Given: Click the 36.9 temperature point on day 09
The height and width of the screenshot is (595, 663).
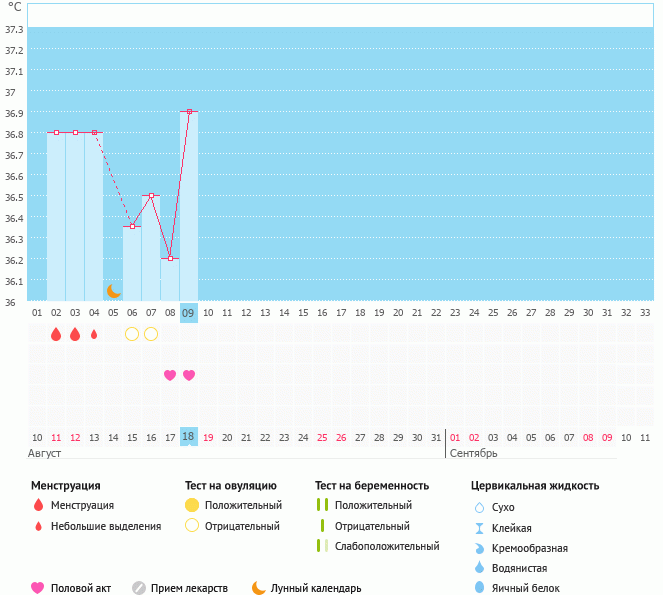Looking at the screenshot, I should point(189,112).
